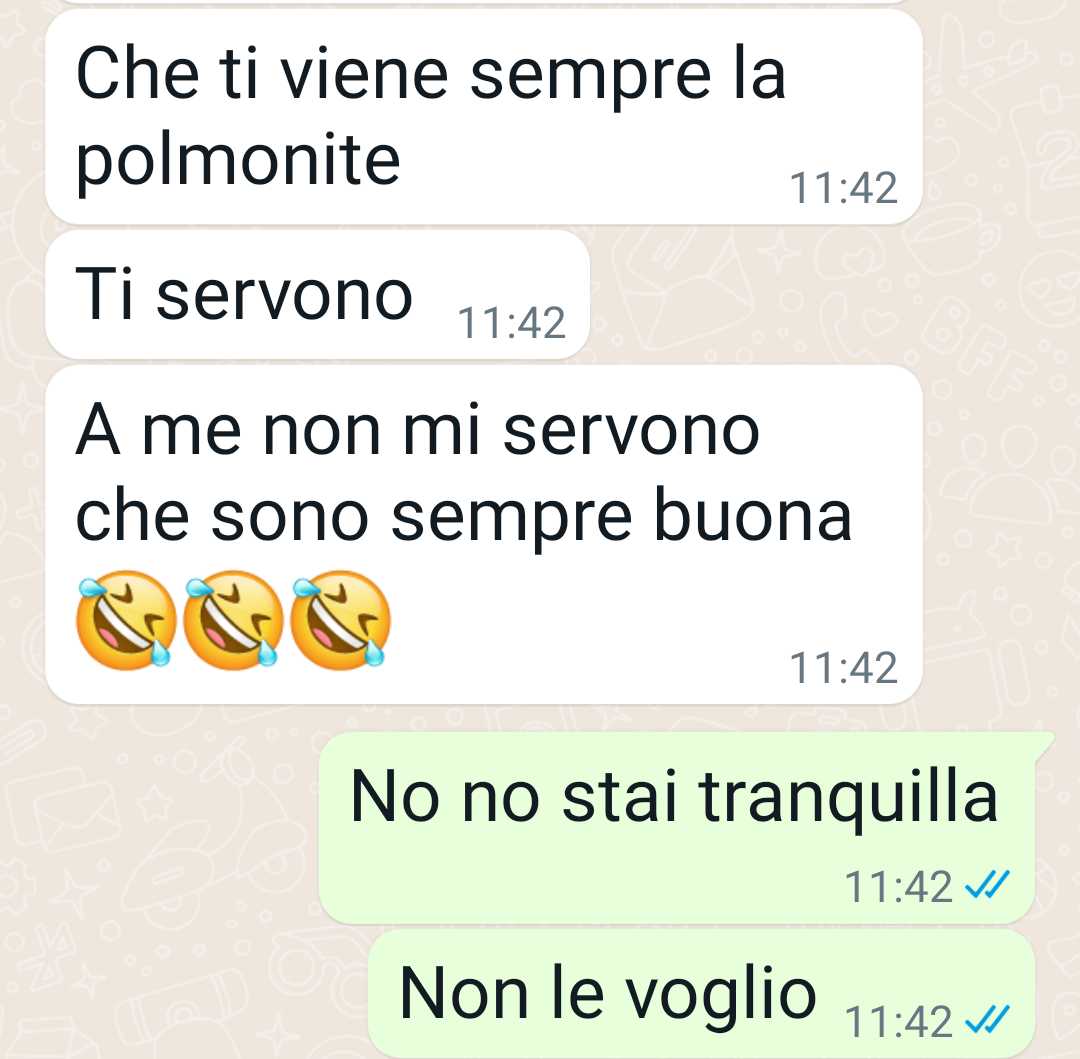Click the 'A me non mi servono' text line
This screenshot has height=1059, width=1080.
[x=417, y=431]
